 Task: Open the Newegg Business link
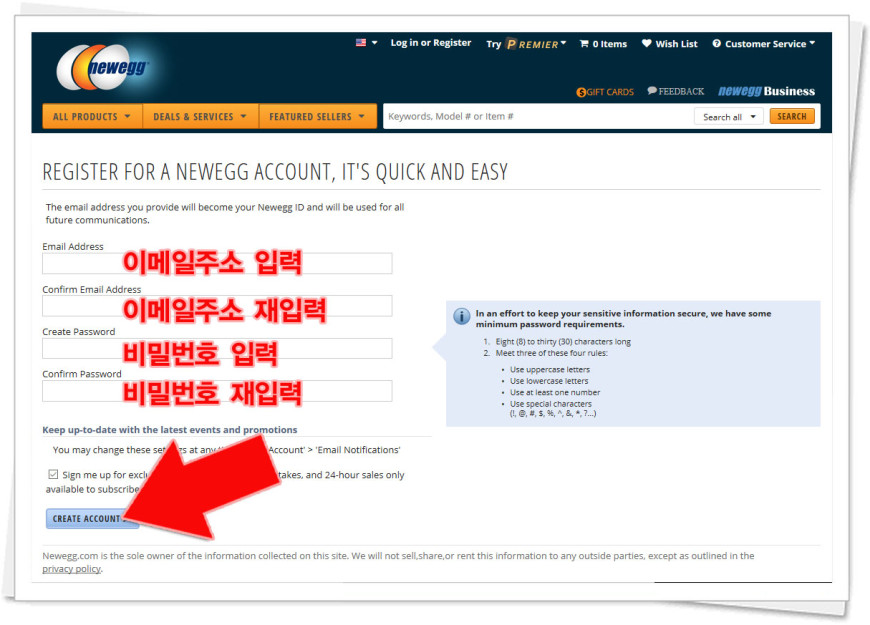tap(766, 91)
